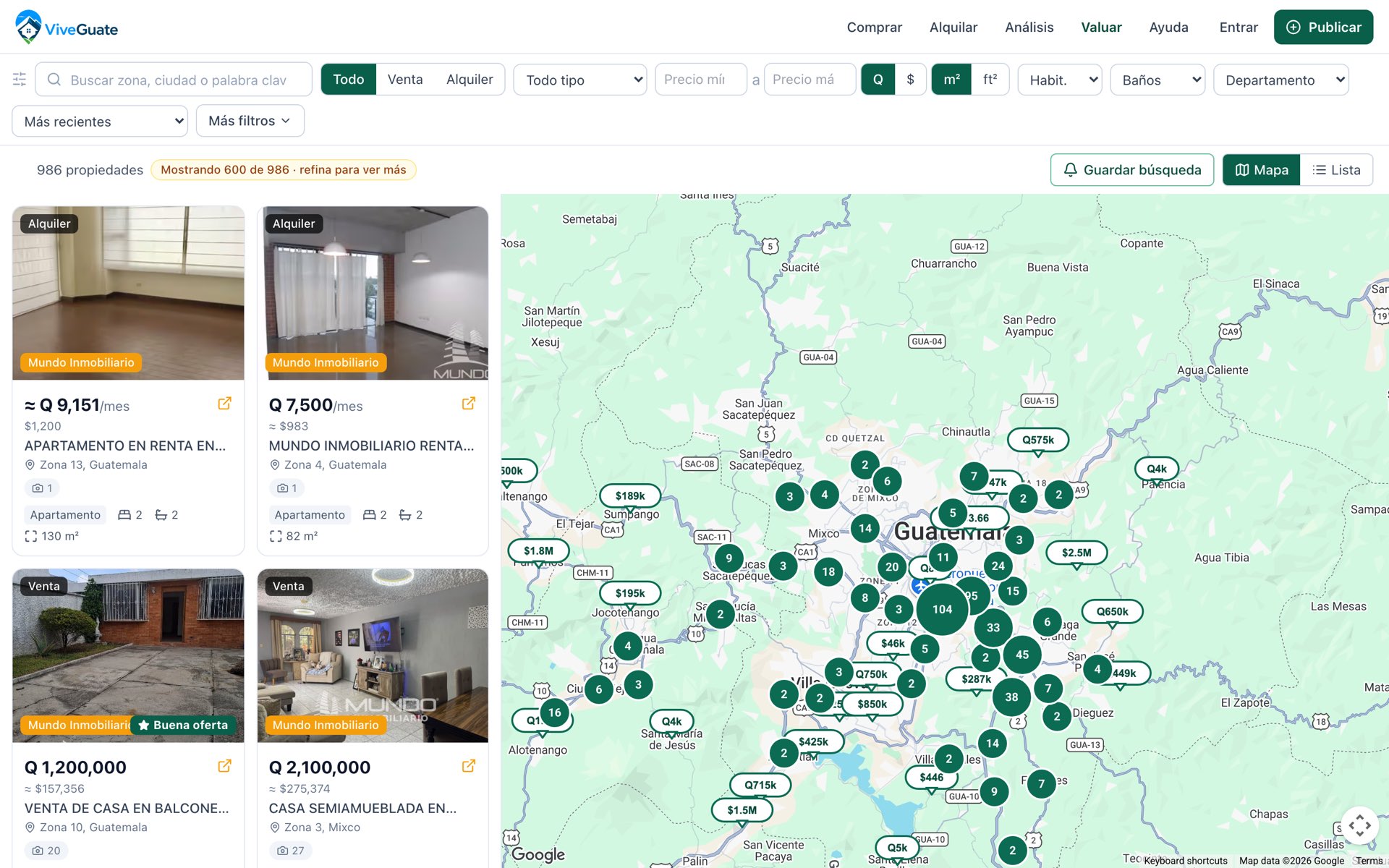The image size is (1389, 868).
Task: Open the Más recientes sort dropdown
Action: point(100,121)
